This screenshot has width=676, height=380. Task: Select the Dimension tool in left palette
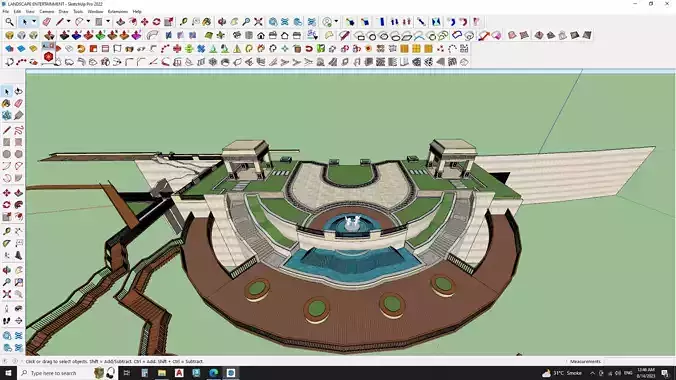pyautogui.click(x=19, y=232)
